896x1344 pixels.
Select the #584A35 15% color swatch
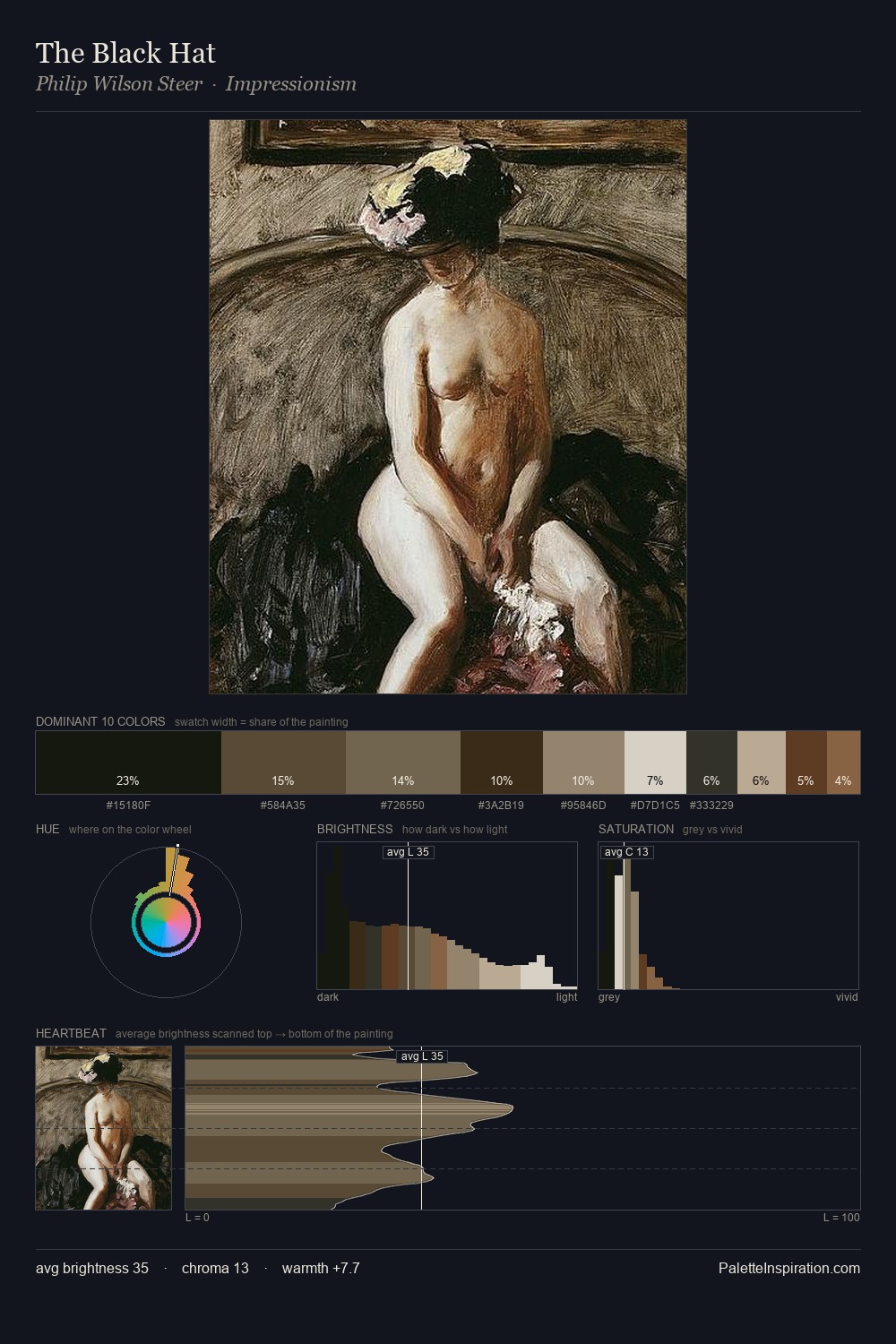283,762
